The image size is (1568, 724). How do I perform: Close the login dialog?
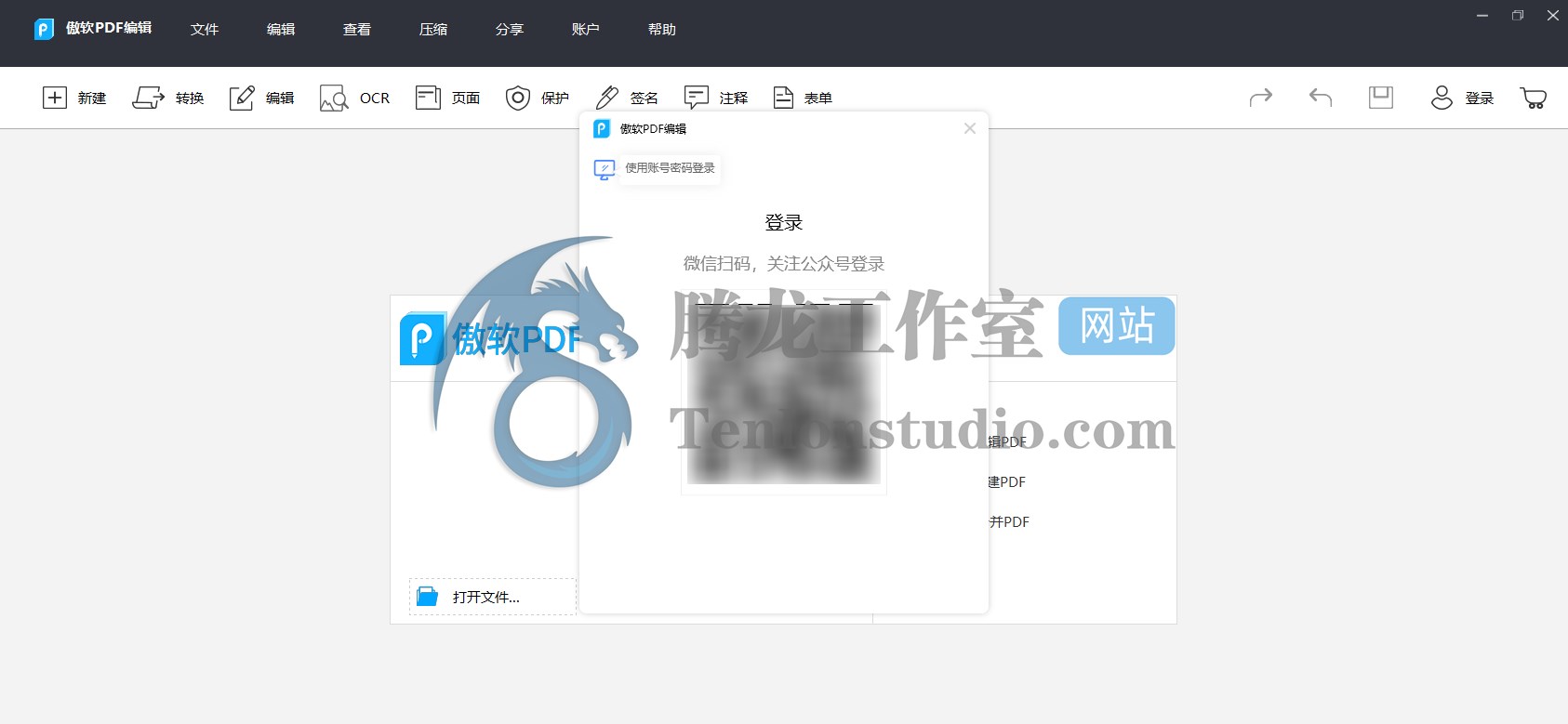click(970, 128)
